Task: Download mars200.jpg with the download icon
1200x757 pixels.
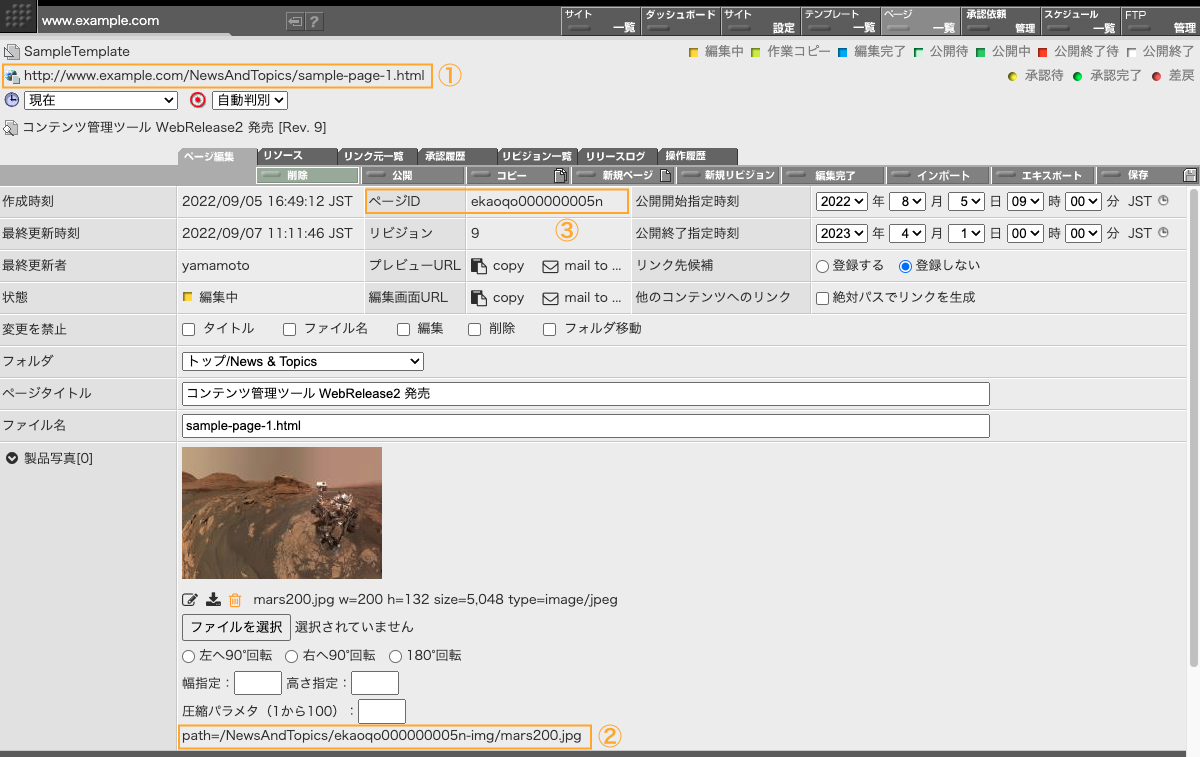Action: click(x=213, y=600)
